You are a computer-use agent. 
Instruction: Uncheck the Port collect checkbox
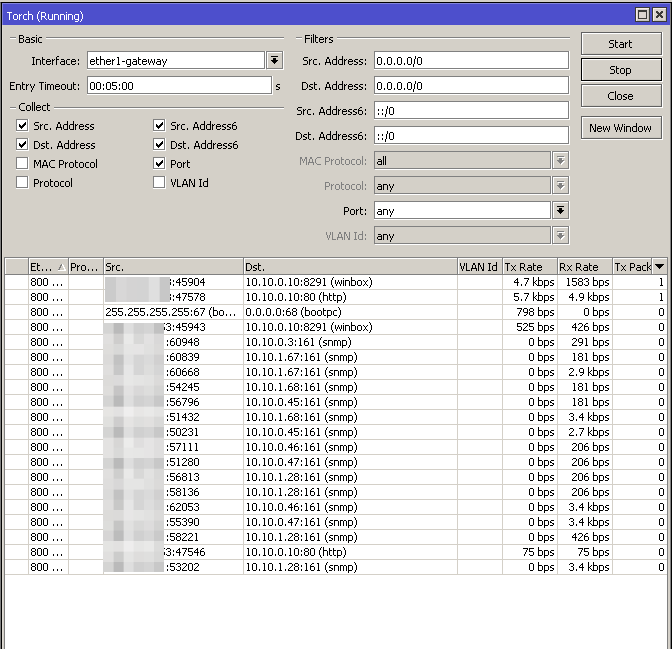coord(159,164)
